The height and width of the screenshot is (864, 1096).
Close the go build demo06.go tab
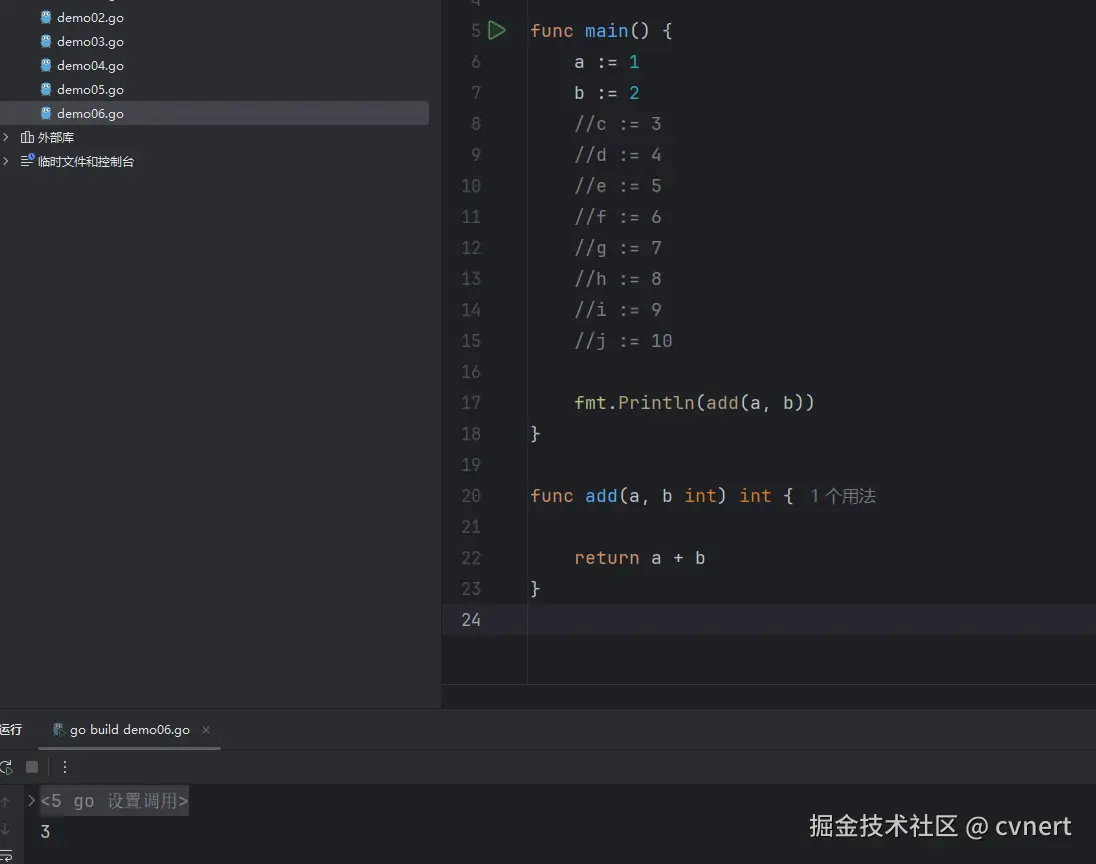206,730
